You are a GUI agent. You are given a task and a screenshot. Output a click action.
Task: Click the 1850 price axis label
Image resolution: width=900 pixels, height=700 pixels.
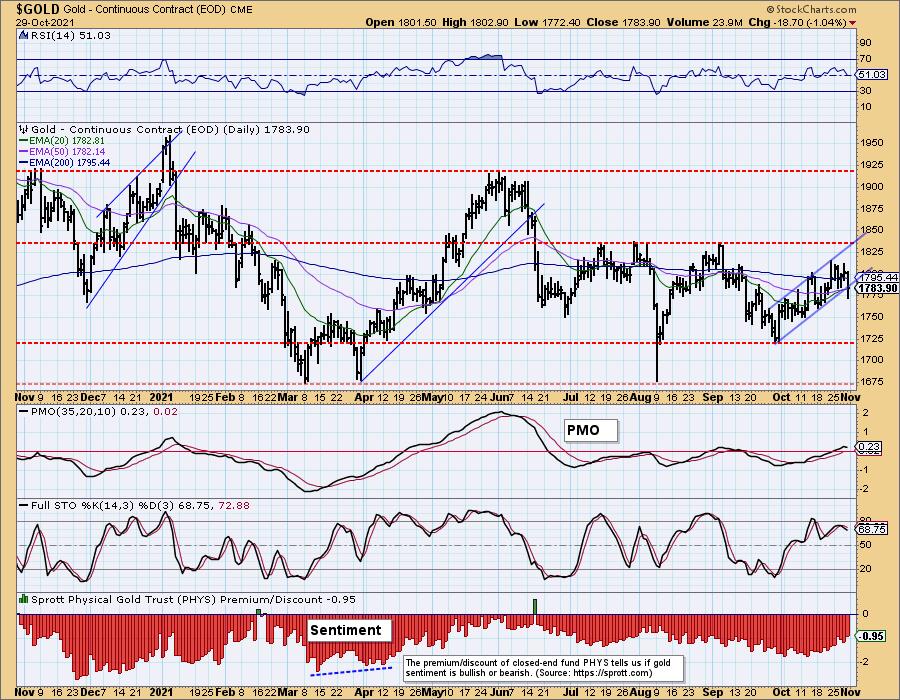[x=872, y=230]
